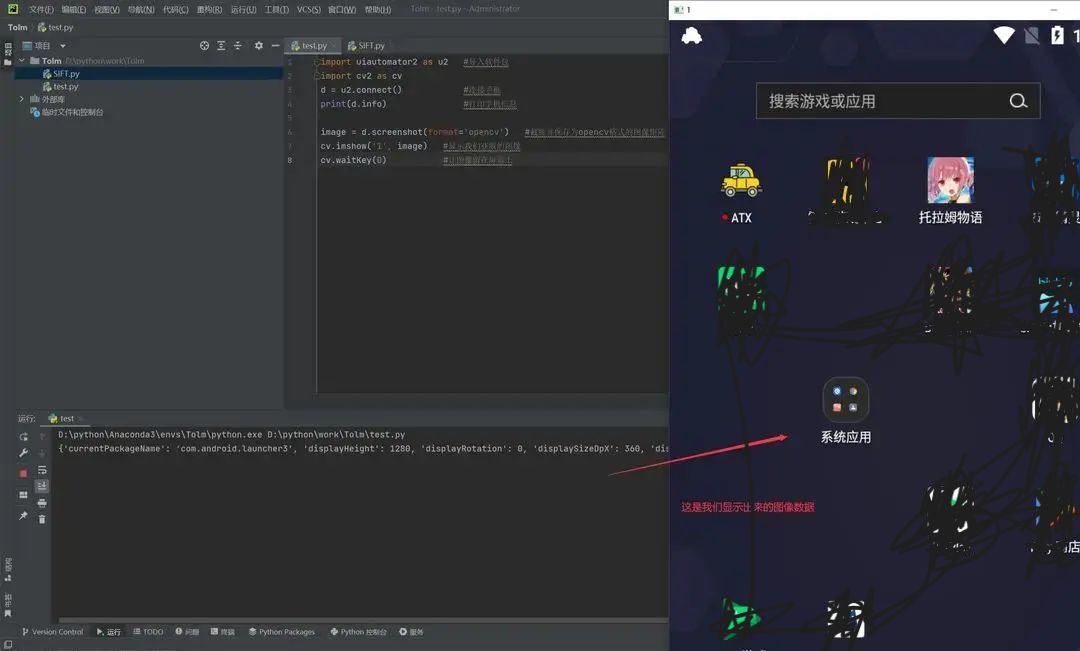Click code line import cv2 as cv
The width and height of the screenshot is (1080, 651).
(x=361, y=76)
